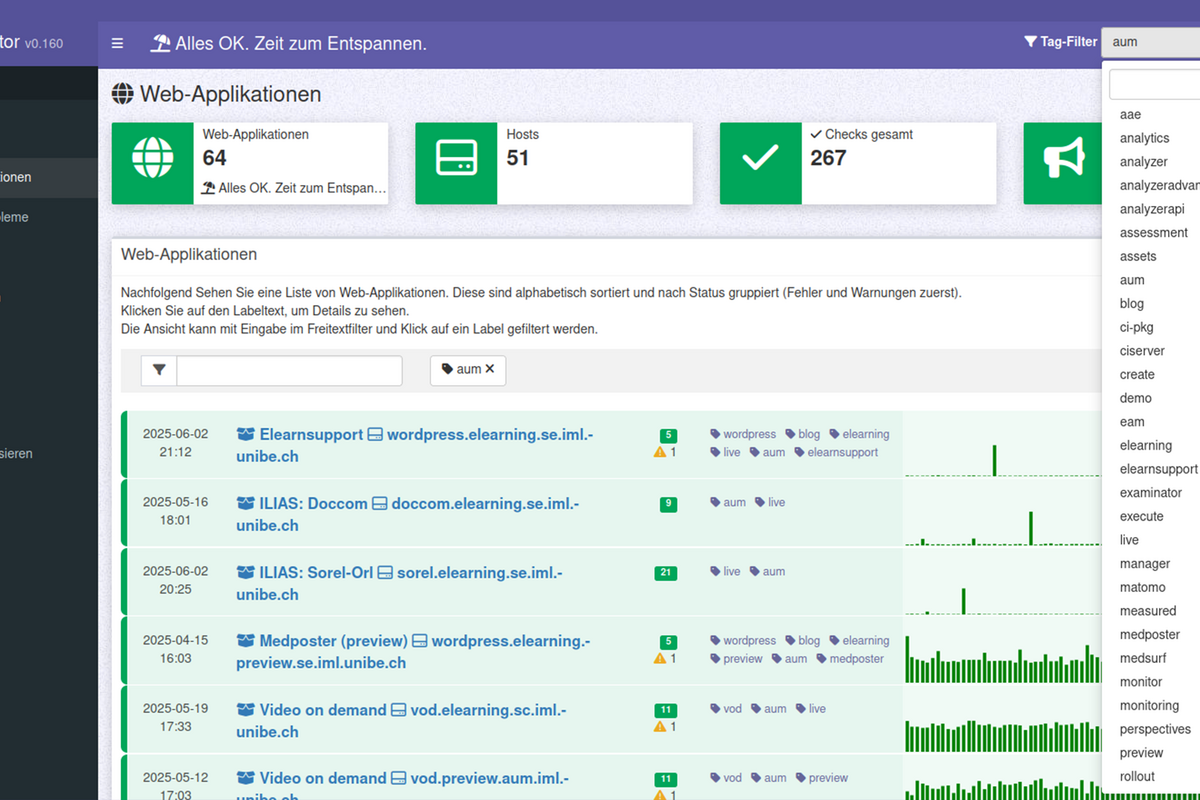This screenshot has height=800, width=1200.
Task: Toggle the hamburger sidebar menu
Action: click(117, 43)
